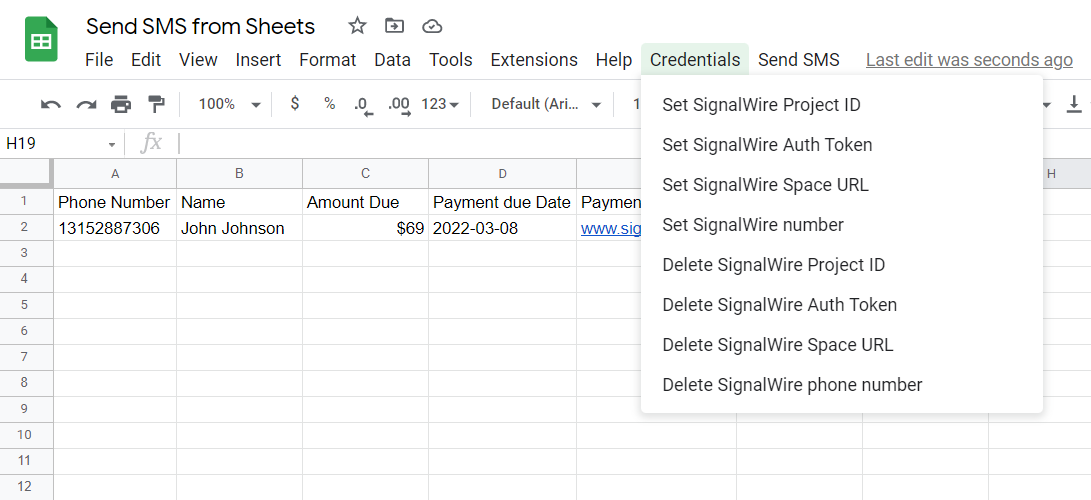Image resolution: width=1091 pixels, height=500 pixels.
Task: Click the Last edit was seconds ago link
Action: (969, 60)
